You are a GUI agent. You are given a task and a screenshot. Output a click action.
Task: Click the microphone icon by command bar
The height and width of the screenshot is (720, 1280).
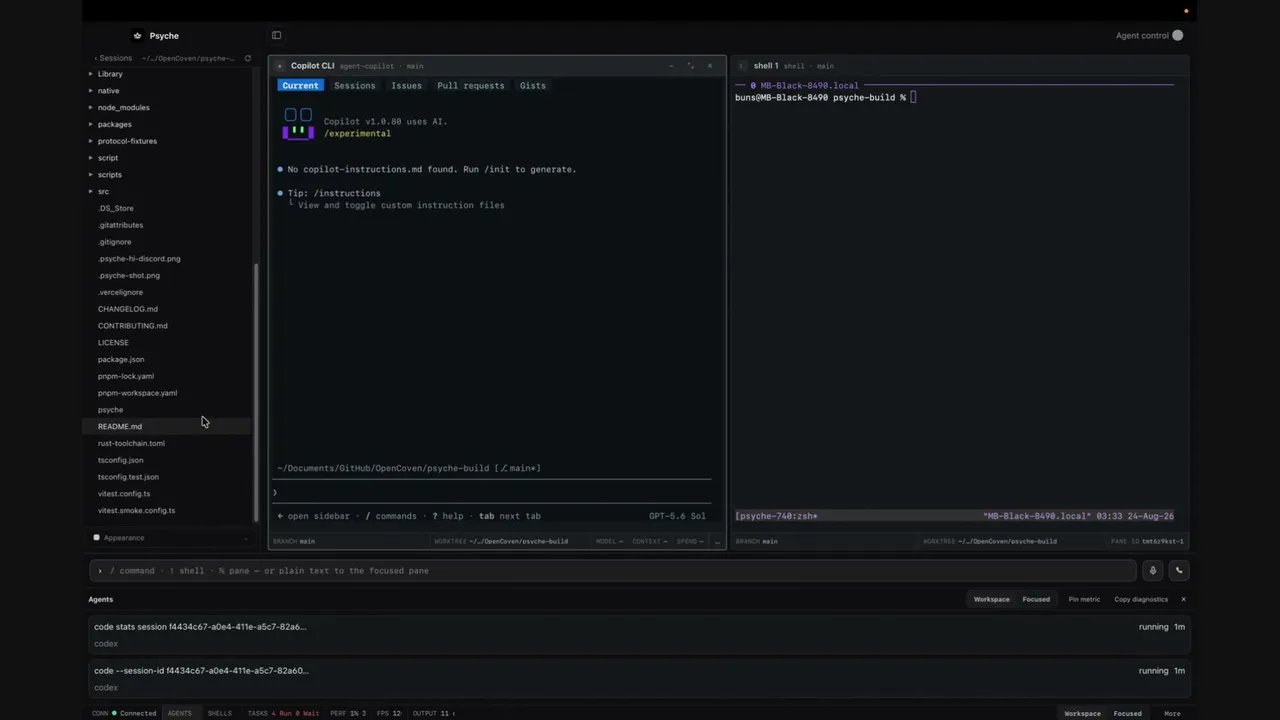point(1153,571)
